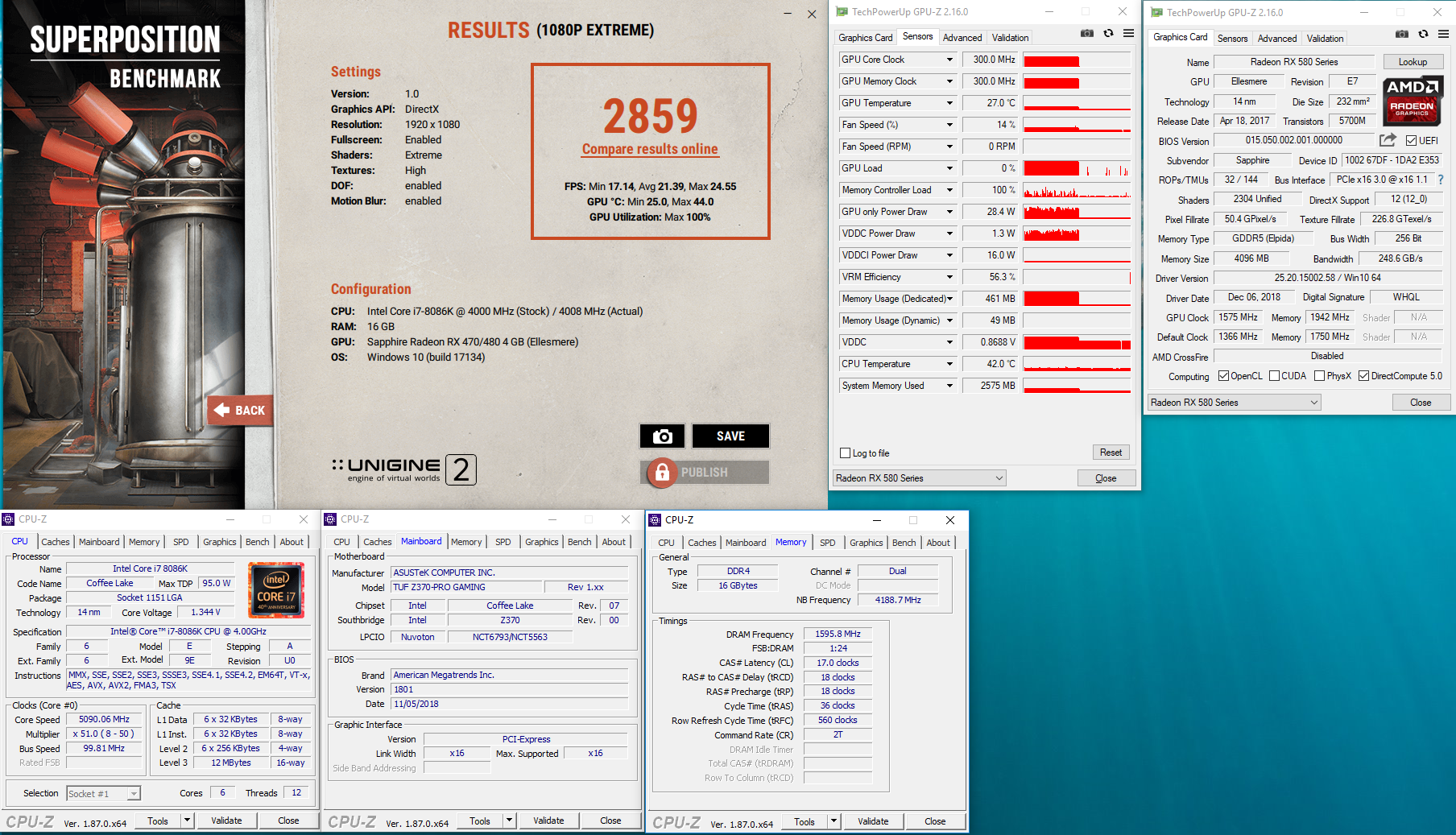
Task: Click the camera icon in GPU-Z Sensors window
Action: tap(1087, 34)
